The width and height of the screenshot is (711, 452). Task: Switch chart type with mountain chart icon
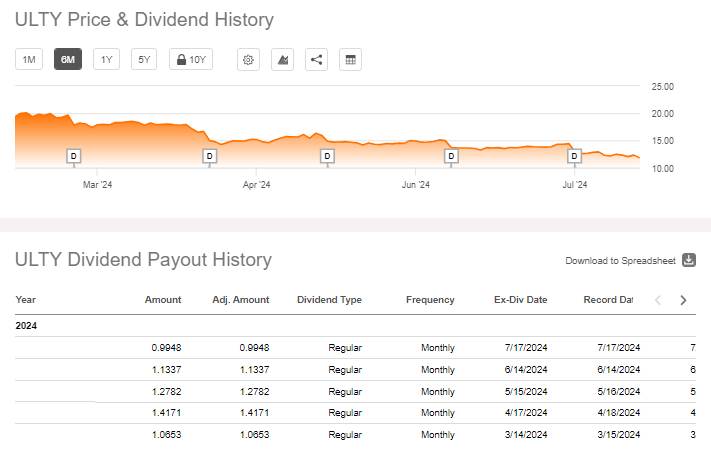tap(282, 59)
